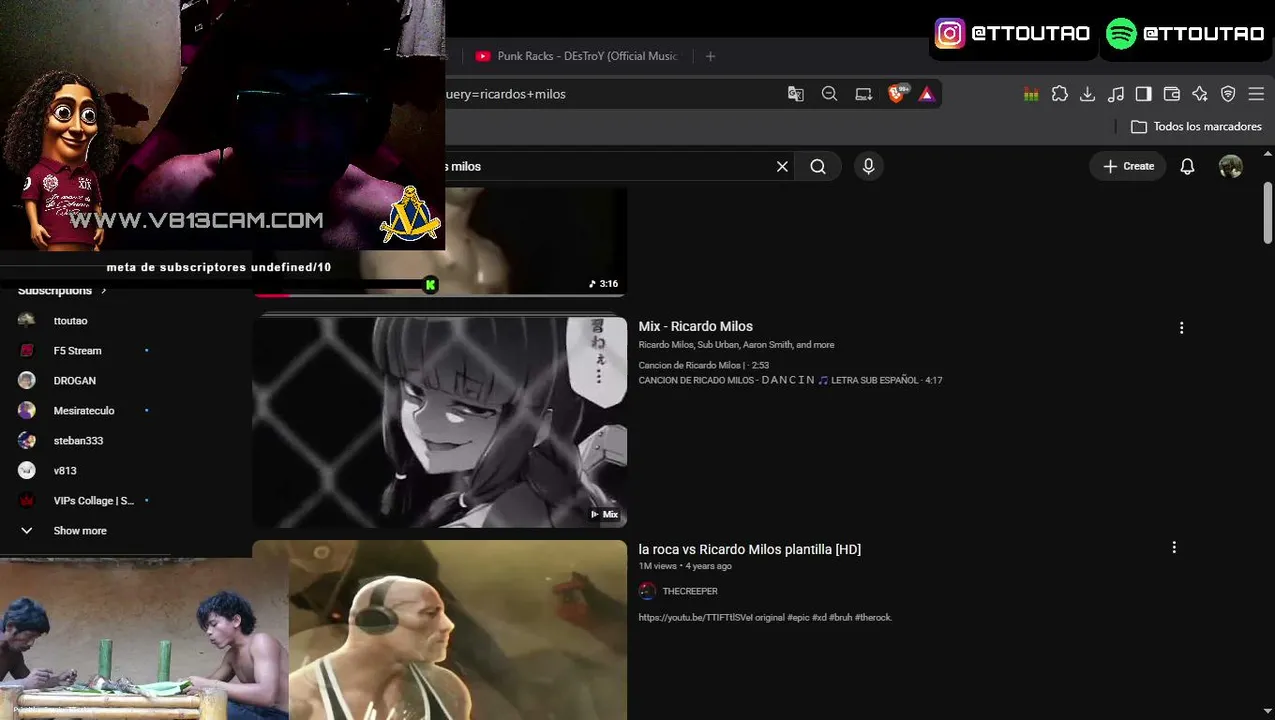
Task: Open the Mix - Ricardo Milos title
Action: coord(695,326)
